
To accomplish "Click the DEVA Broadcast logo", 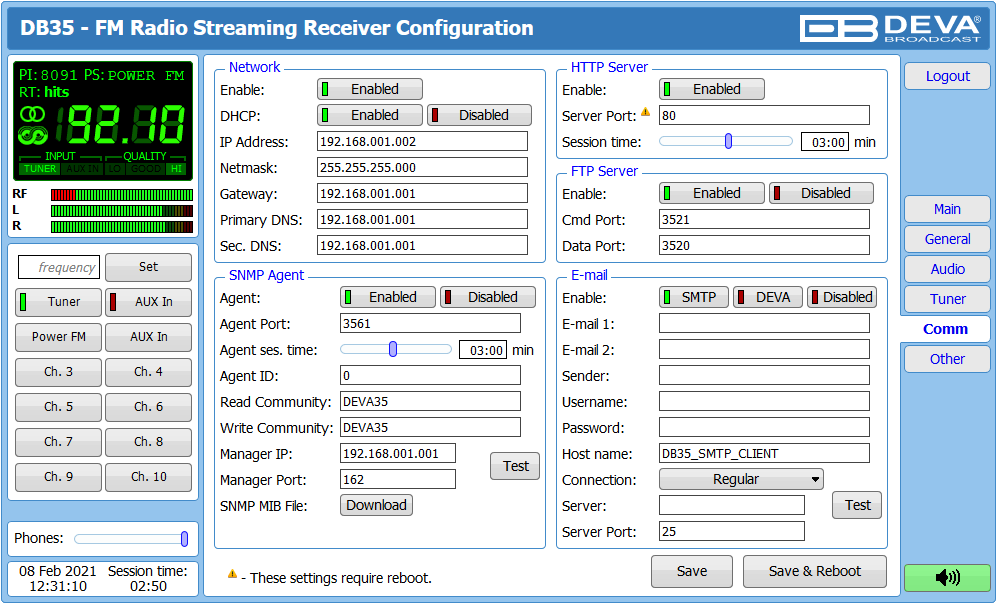I will (x=890, y=29).
